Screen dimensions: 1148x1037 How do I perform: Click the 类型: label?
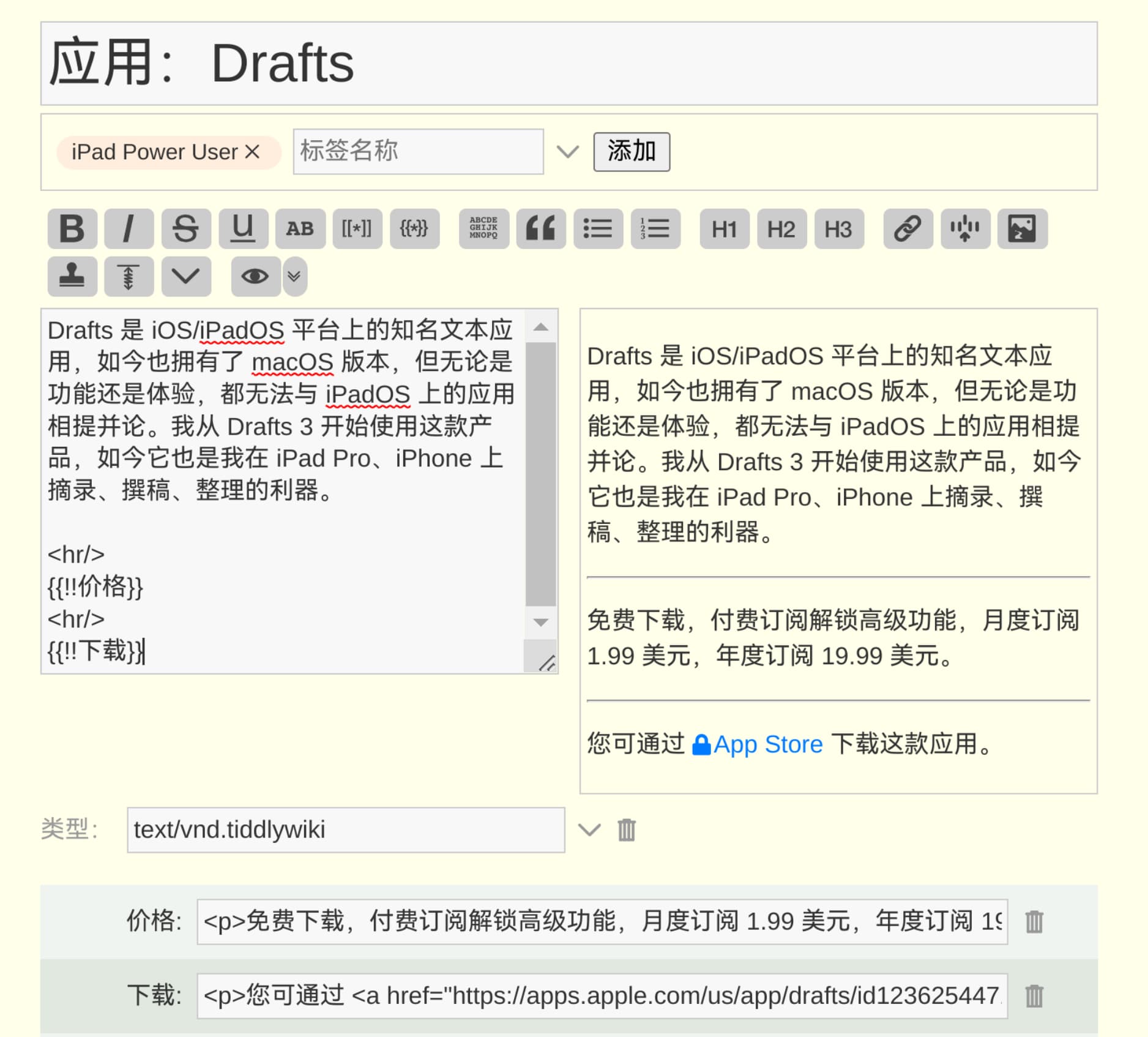(x=70, y=829)
